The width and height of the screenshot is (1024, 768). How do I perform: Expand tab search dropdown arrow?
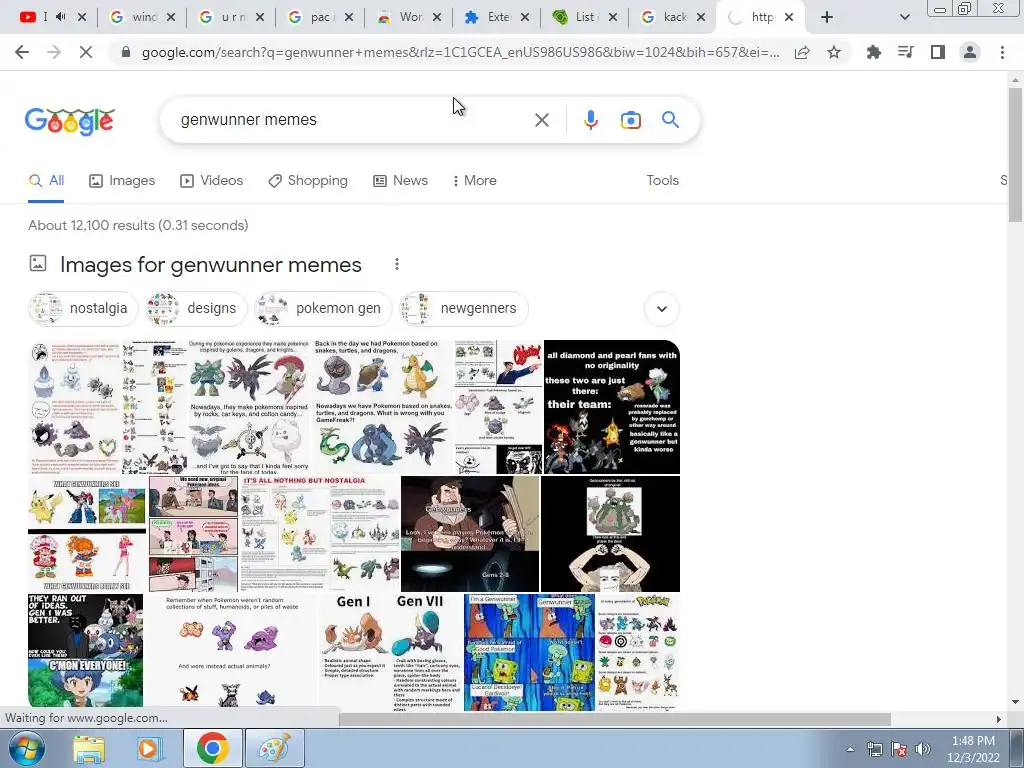click(904, 17)
